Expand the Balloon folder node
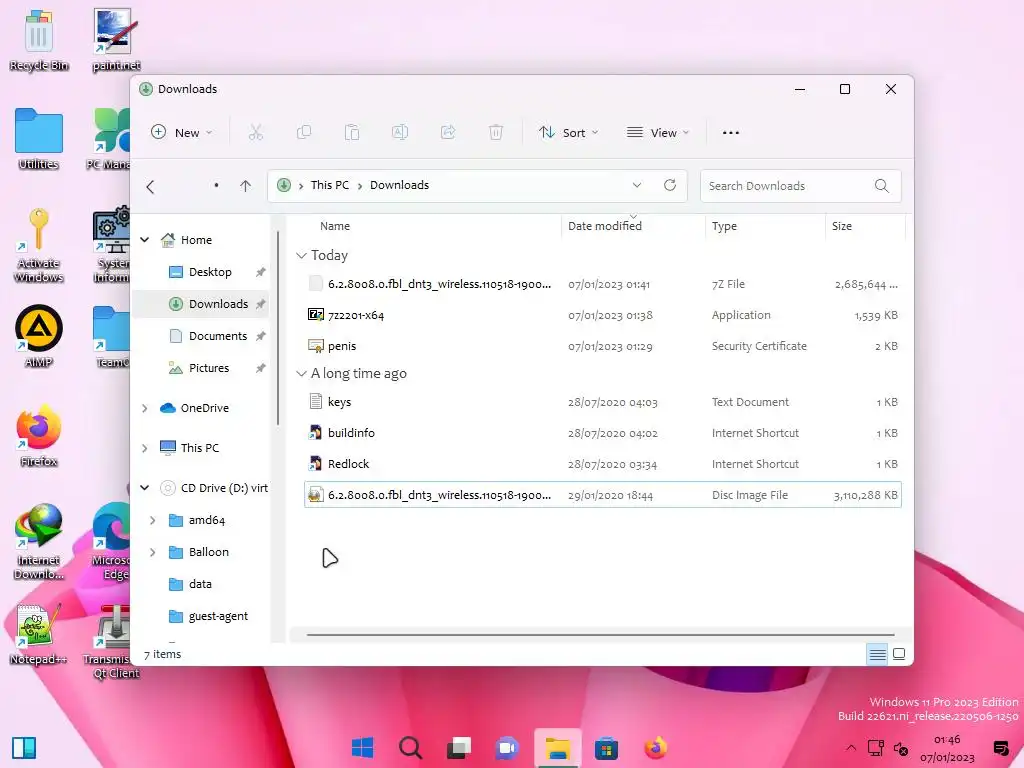This screenshot has width=1024, height=768. (x=153, y=552)
